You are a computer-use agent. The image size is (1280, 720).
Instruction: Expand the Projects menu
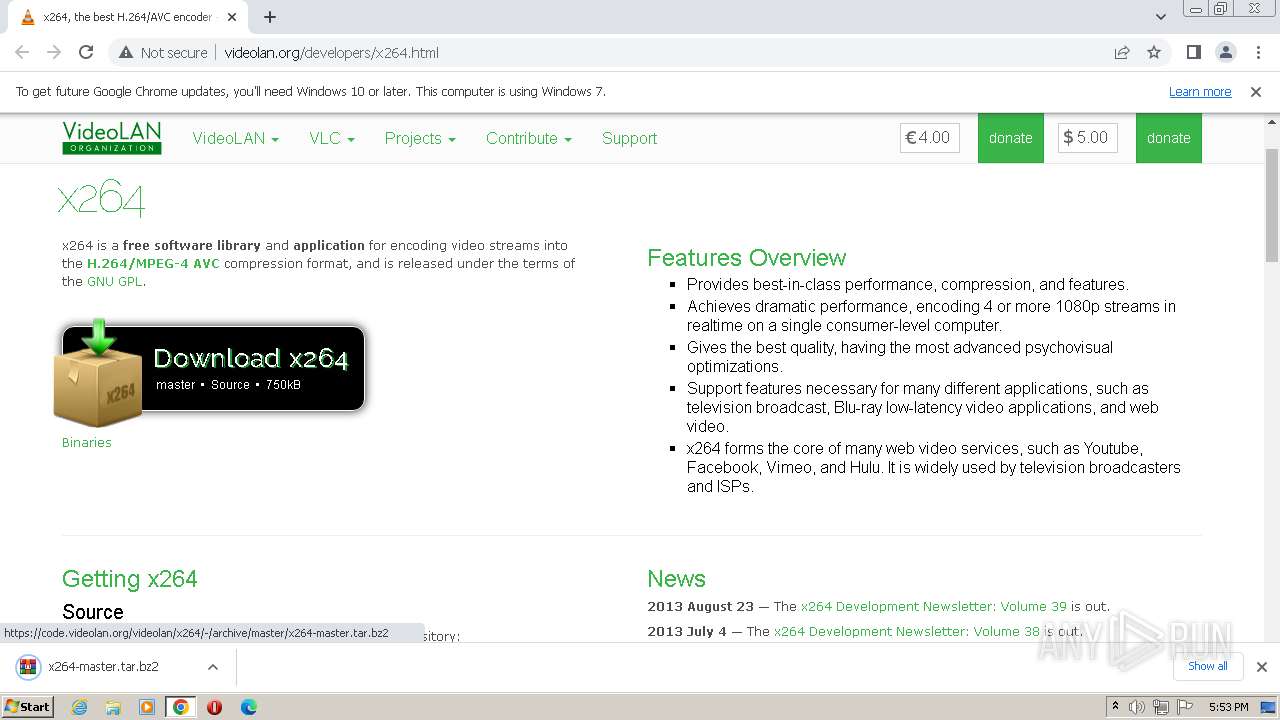pos(420,138)
